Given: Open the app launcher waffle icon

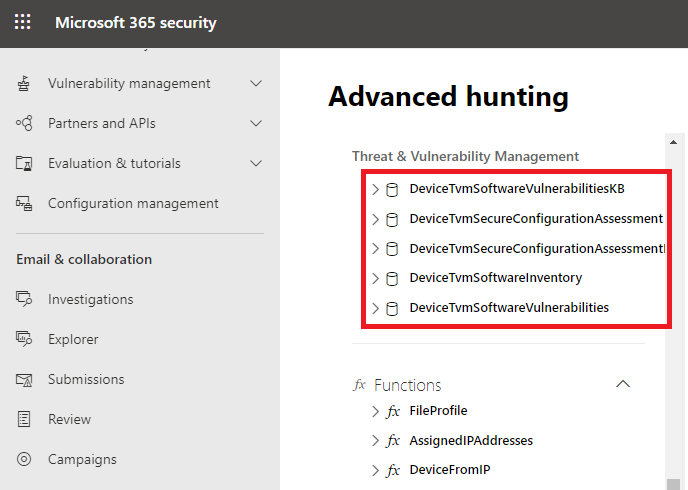Looking at the screenshot, I should pos(22,21).
